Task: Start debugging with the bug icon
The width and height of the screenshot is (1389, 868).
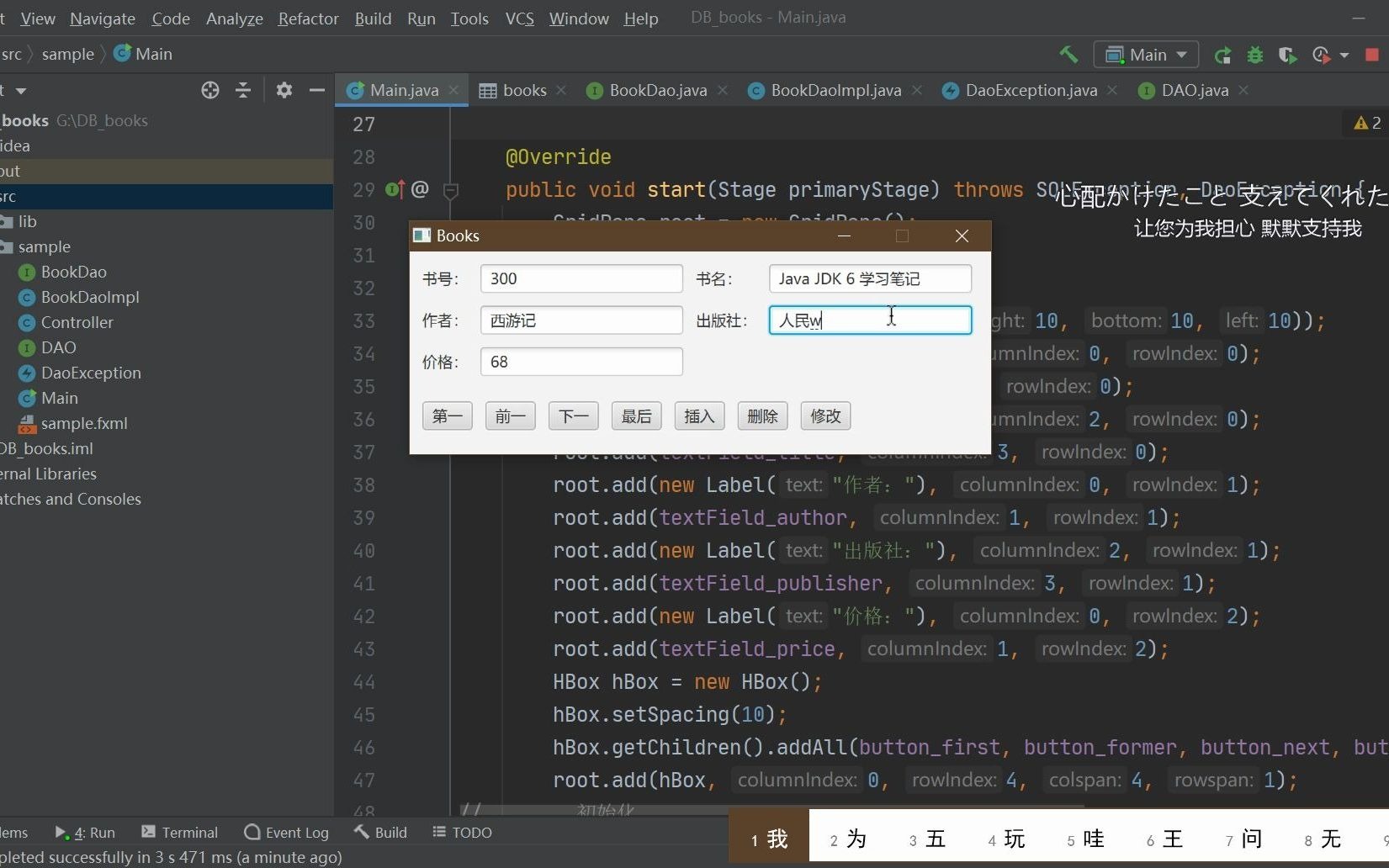Action: 1255,55
